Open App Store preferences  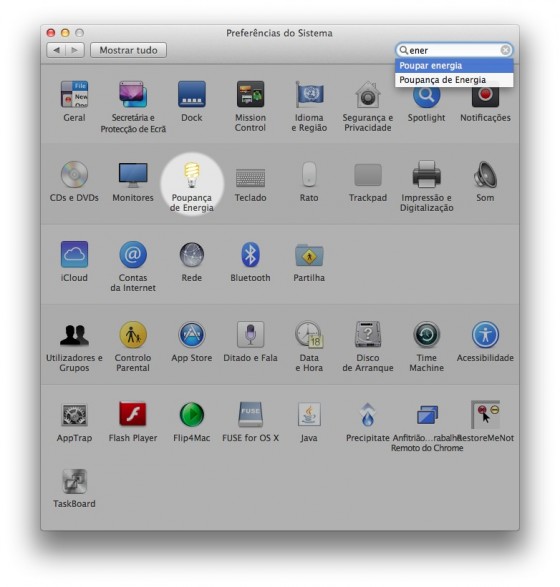(192, 335)
